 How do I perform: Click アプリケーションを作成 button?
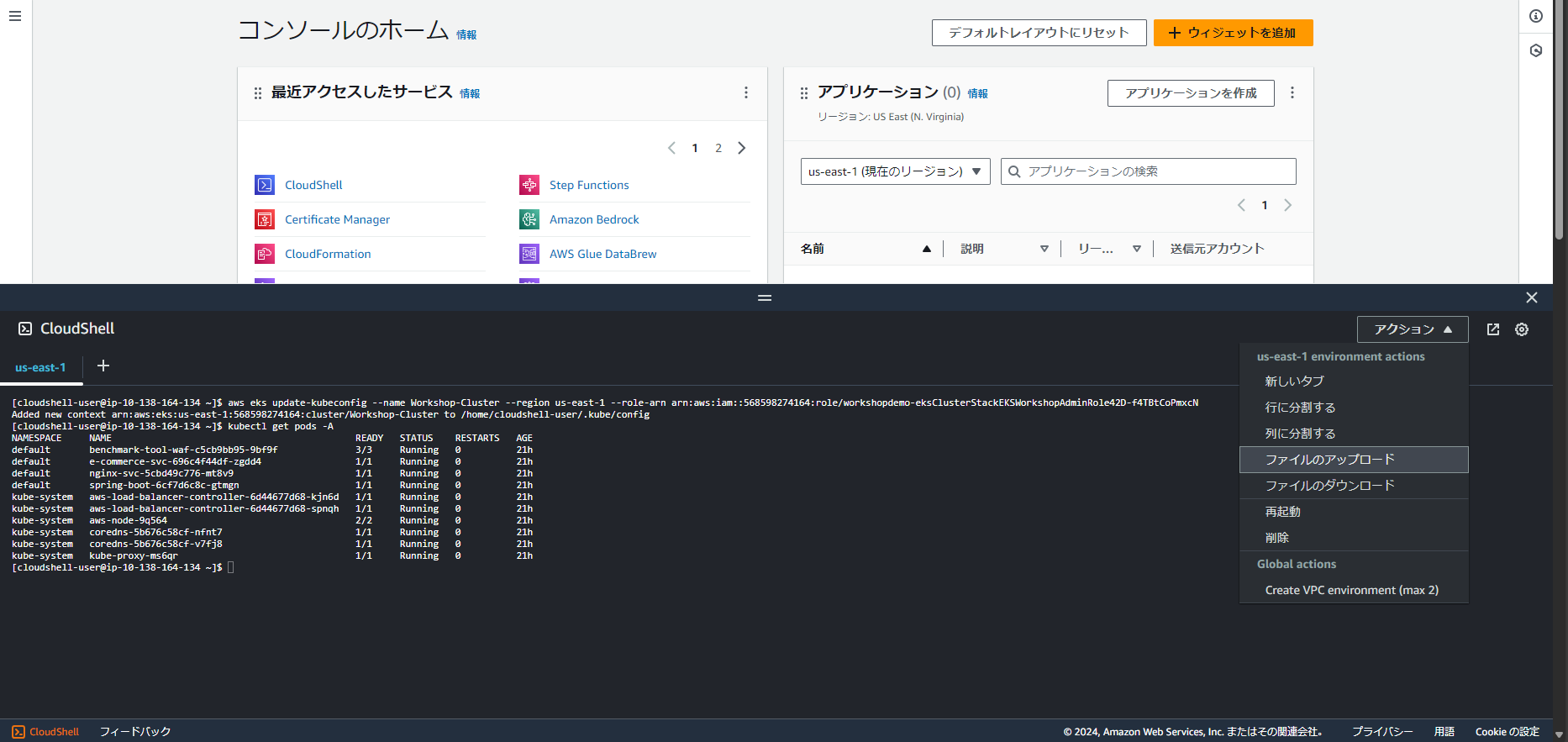click(x=1191, y=93)
